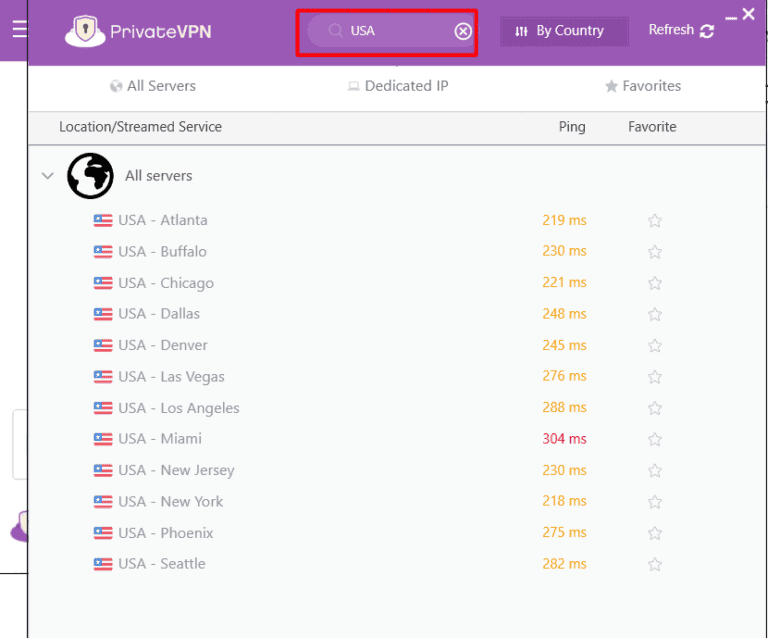Clear the USA search text with X icon
The image size is (768, 638).
point(463,31)
